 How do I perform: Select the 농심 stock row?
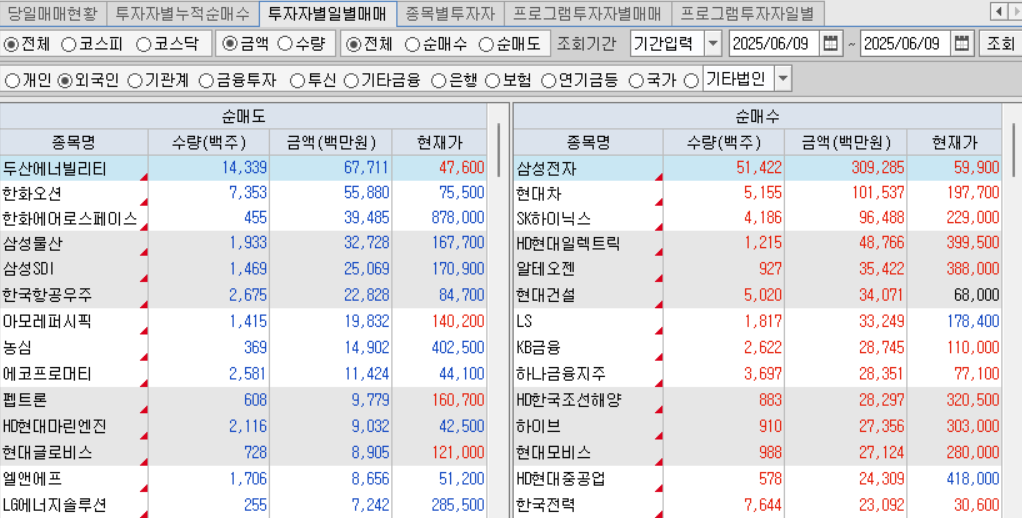[x=244, y=347]
